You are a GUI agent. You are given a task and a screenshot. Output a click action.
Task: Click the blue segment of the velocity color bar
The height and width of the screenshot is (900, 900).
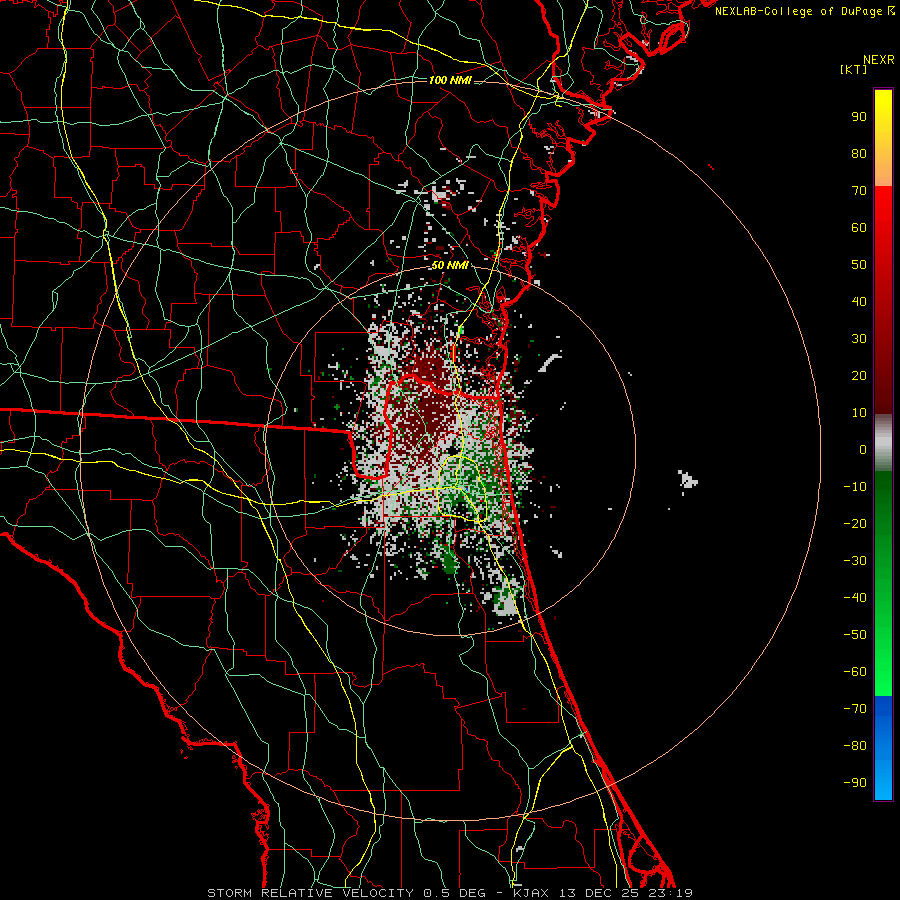point(883,747)
